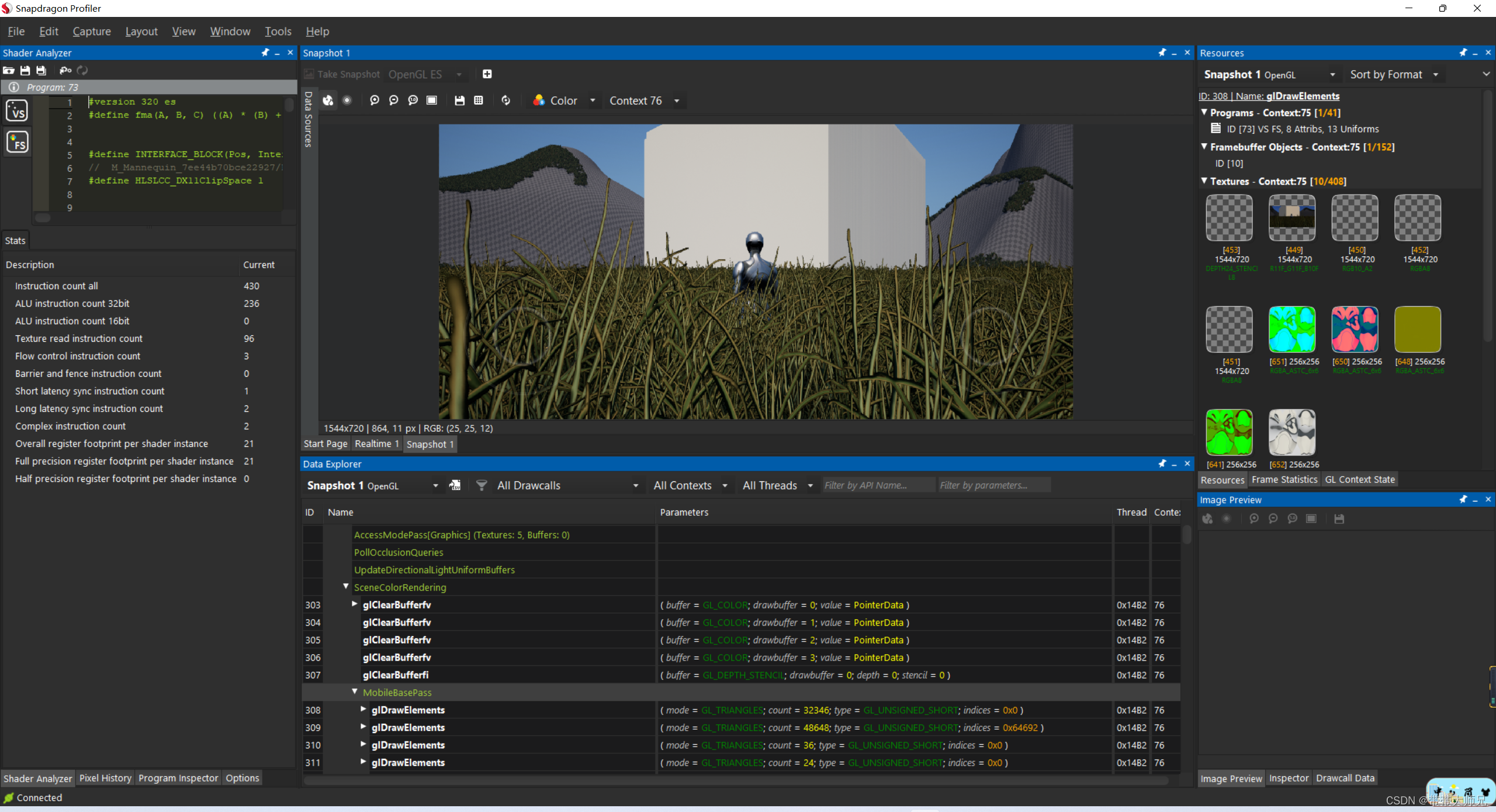
Task: Toggle the pin icon on the Data Explorer panel
Action: 1162,463
